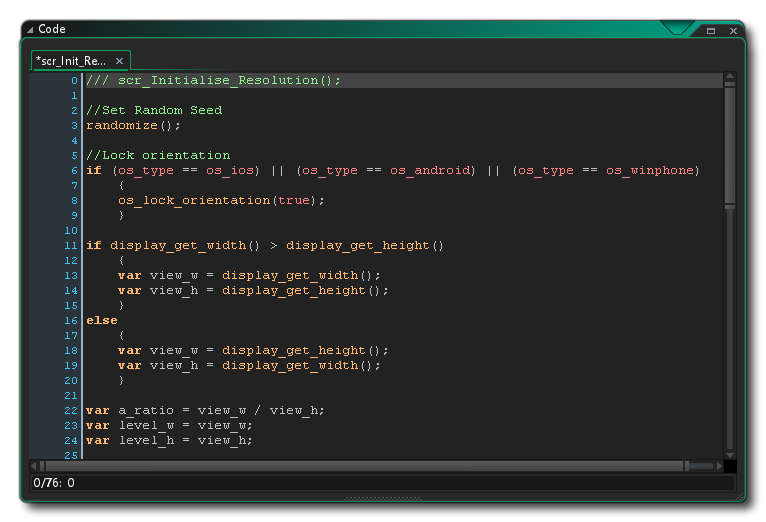Click the panel resize grip at bottom

click(381, 497)
